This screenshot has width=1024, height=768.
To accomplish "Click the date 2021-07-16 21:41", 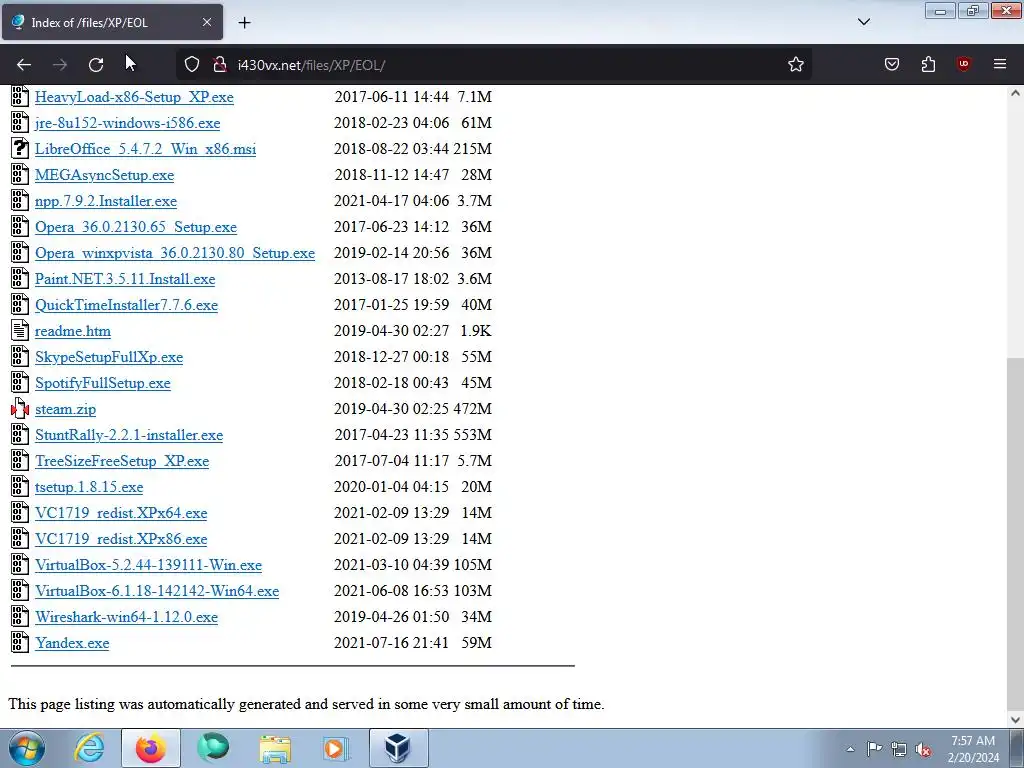I will (391, 643).
